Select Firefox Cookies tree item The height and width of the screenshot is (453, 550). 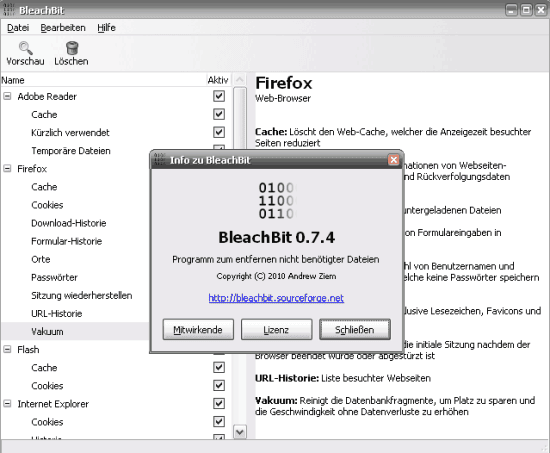(47, 205)
